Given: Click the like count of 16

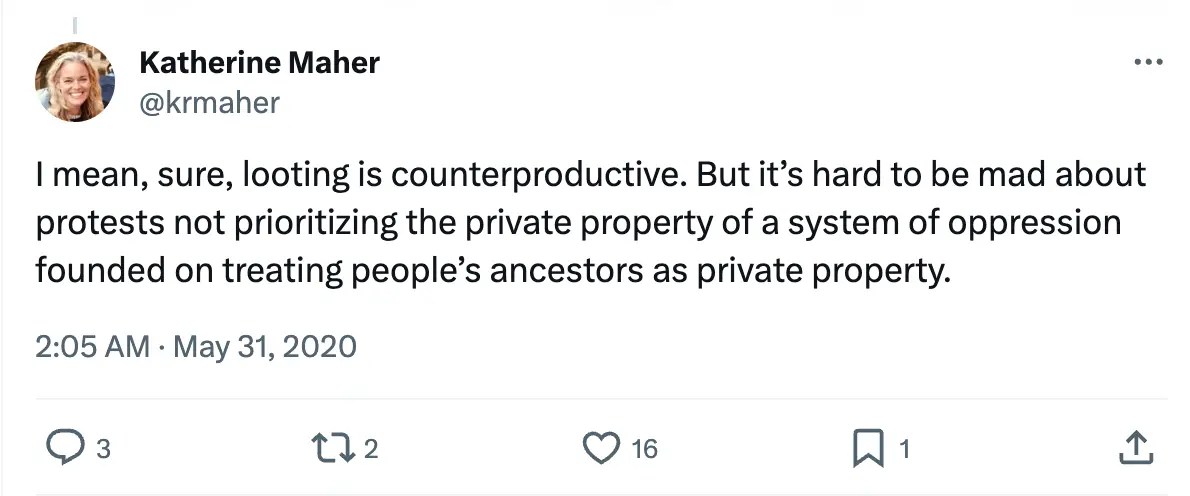Looking at the screenshot, I should (645, 450).
